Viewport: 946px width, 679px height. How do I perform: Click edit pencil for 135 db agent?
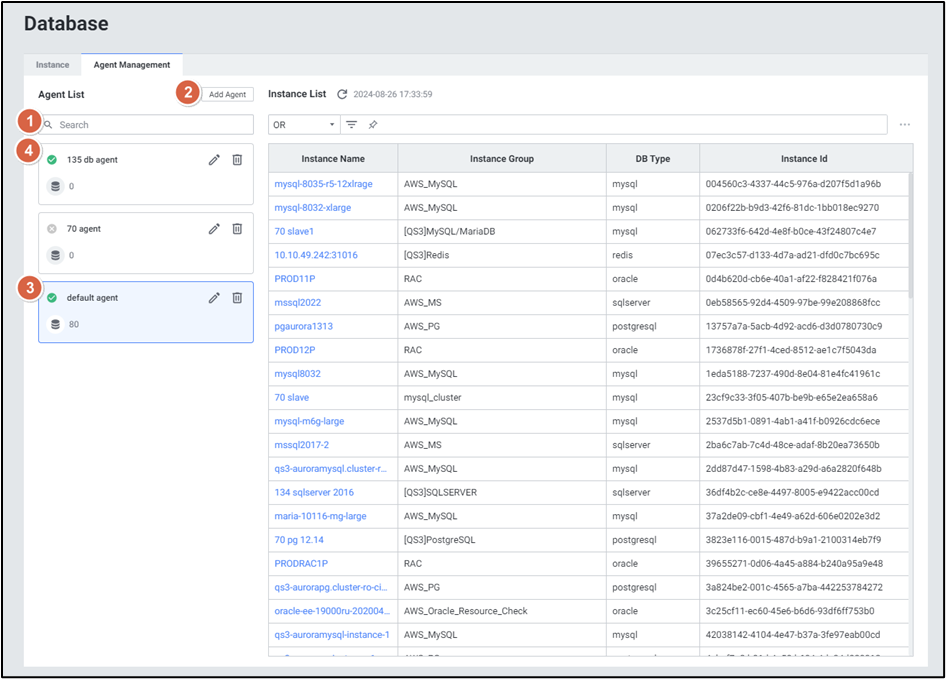click(x=214, y=160)
